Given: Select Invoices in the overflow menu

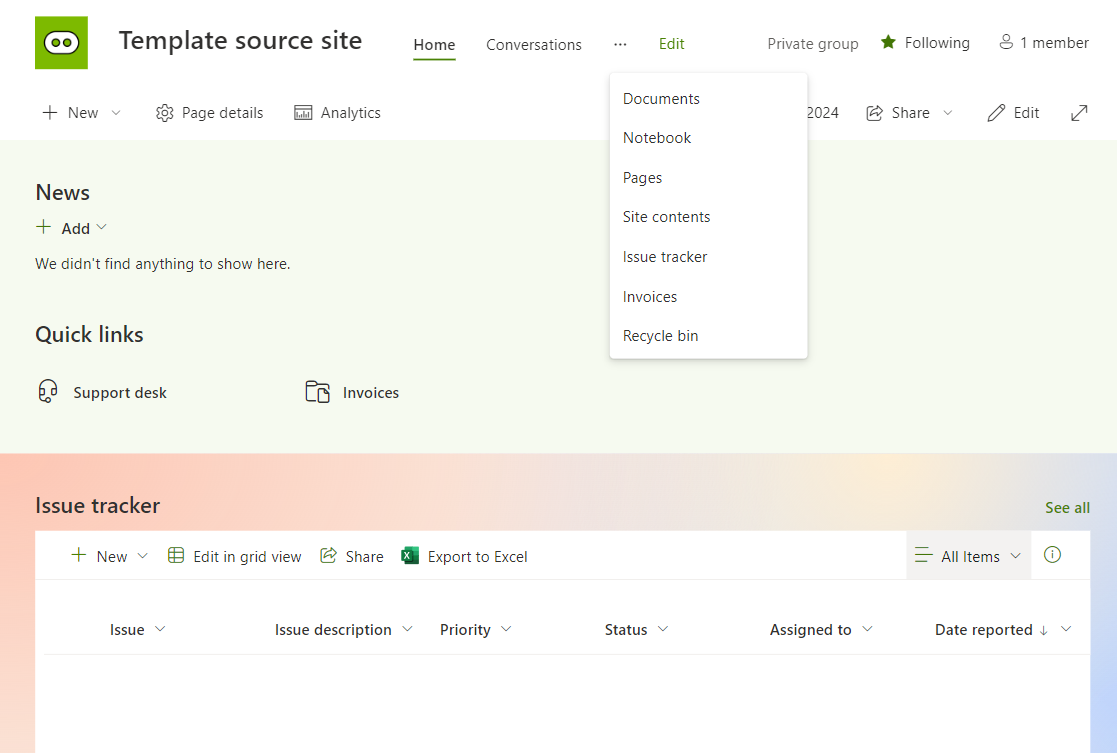Looking at the screenshot, I should tap(708, 296).
